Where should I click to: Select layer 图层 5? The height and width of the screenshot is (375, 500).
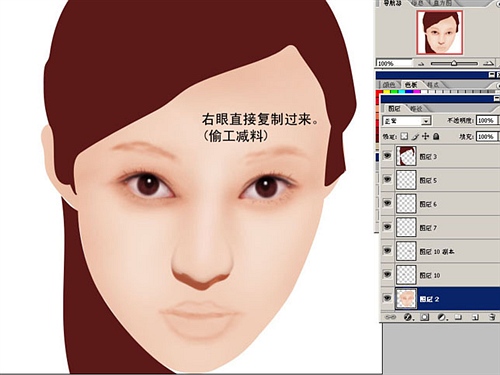click(440, 180)
